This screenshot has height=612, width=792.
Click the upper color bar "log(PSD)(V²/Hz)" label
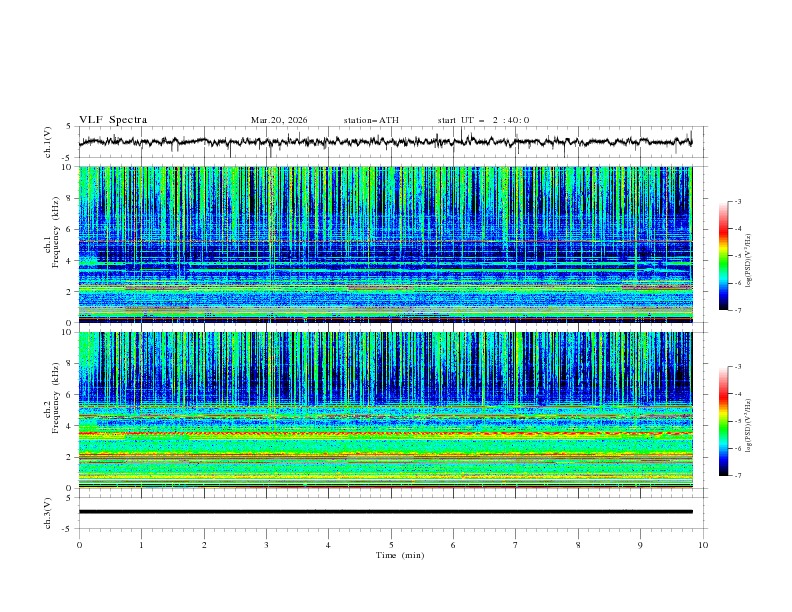tap(748, 260)
